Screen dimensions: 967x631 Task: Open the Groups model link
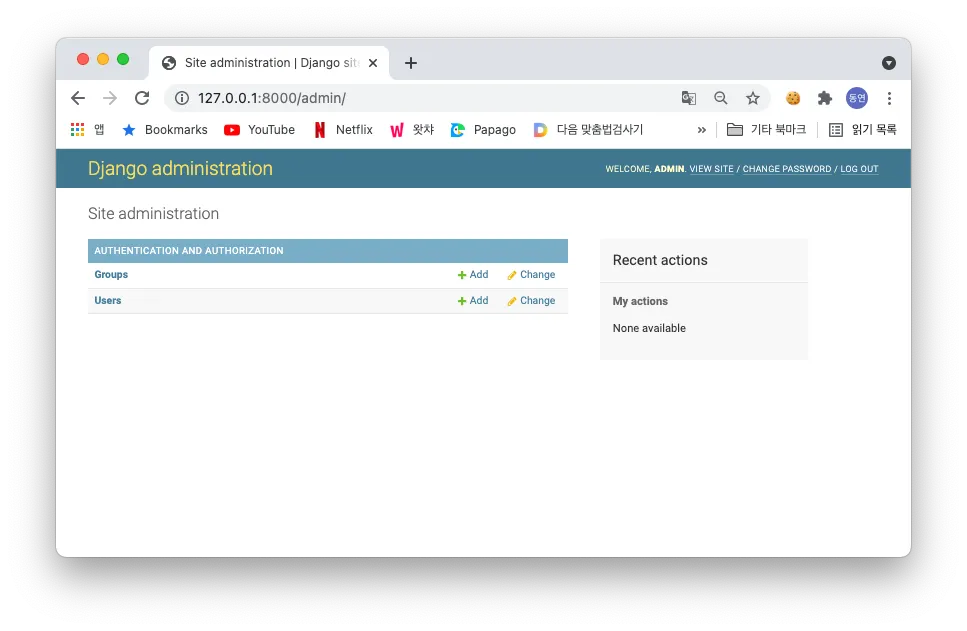tap(111, 274)
